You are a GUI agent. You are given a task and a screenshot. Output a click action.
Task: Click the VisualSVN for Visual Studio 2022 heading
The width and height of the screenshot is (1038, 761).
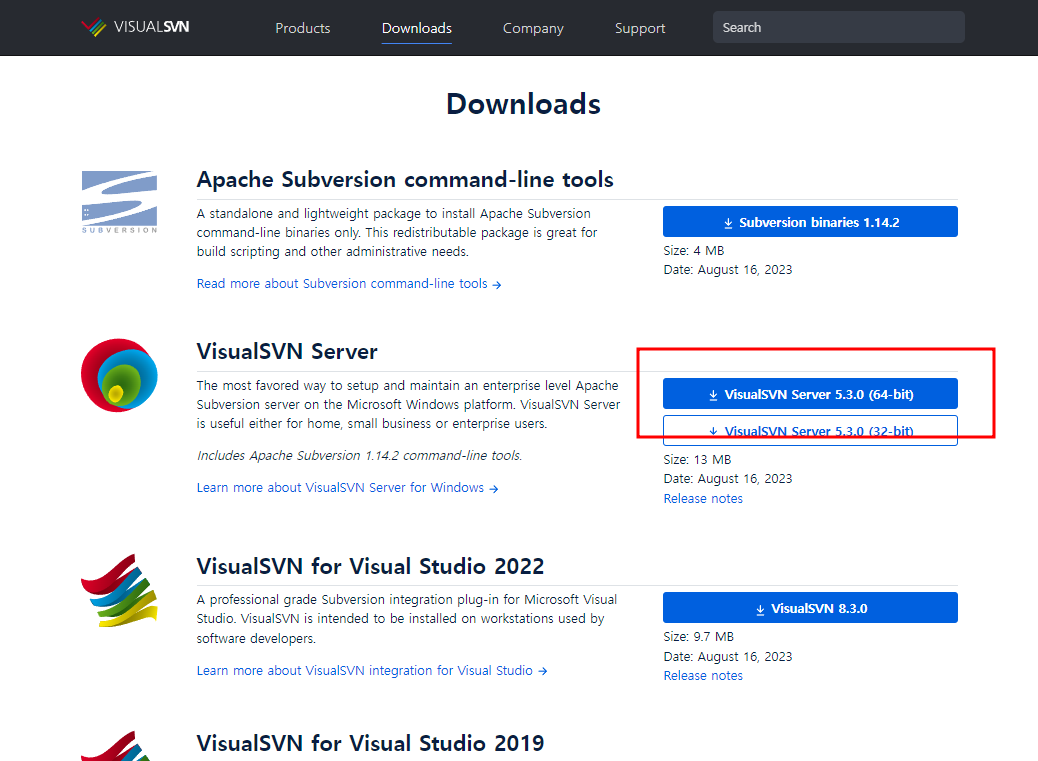(370, 566)
